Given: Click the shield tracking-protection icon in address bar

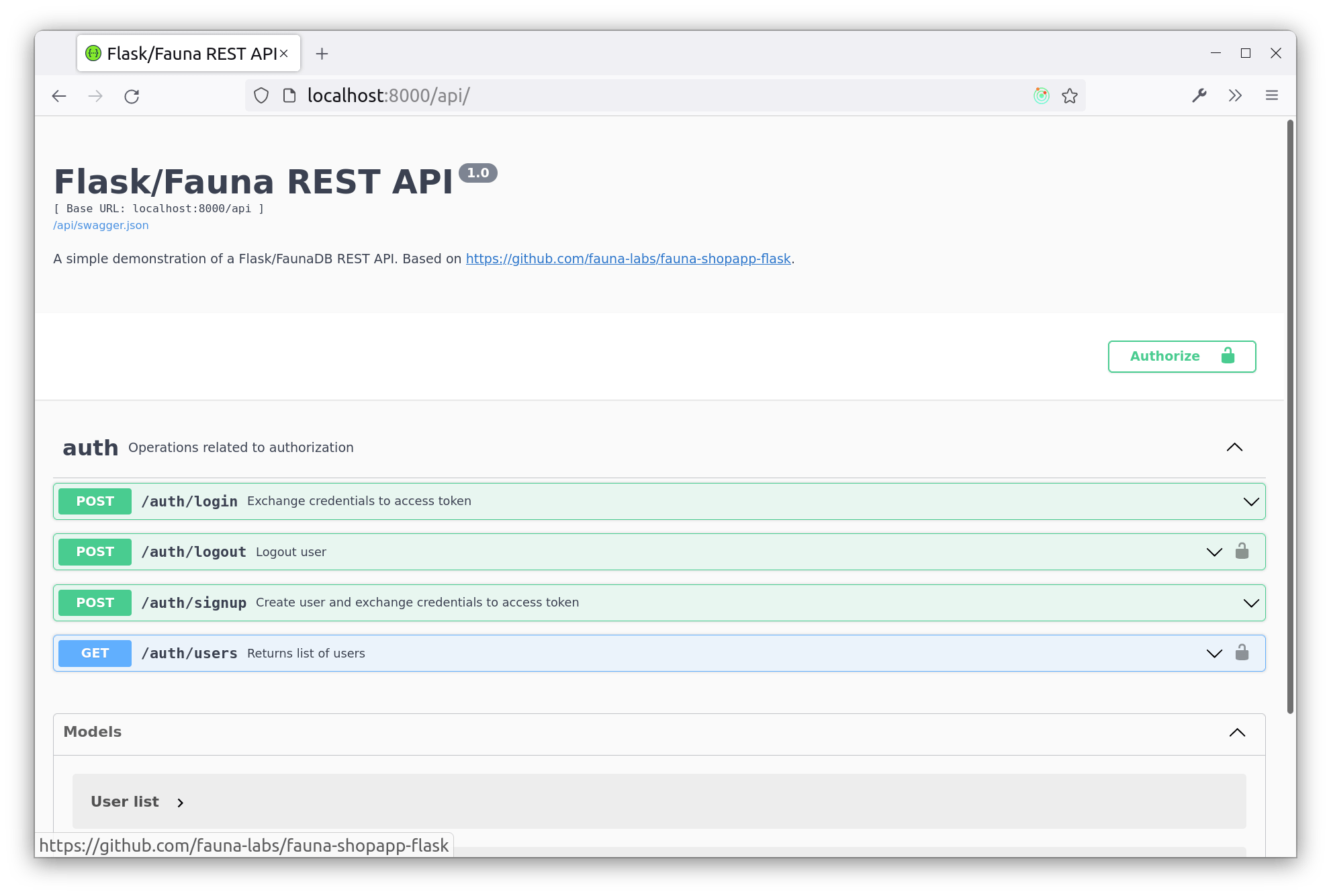Looking at the screenshot, I should (x=261, y=95).
